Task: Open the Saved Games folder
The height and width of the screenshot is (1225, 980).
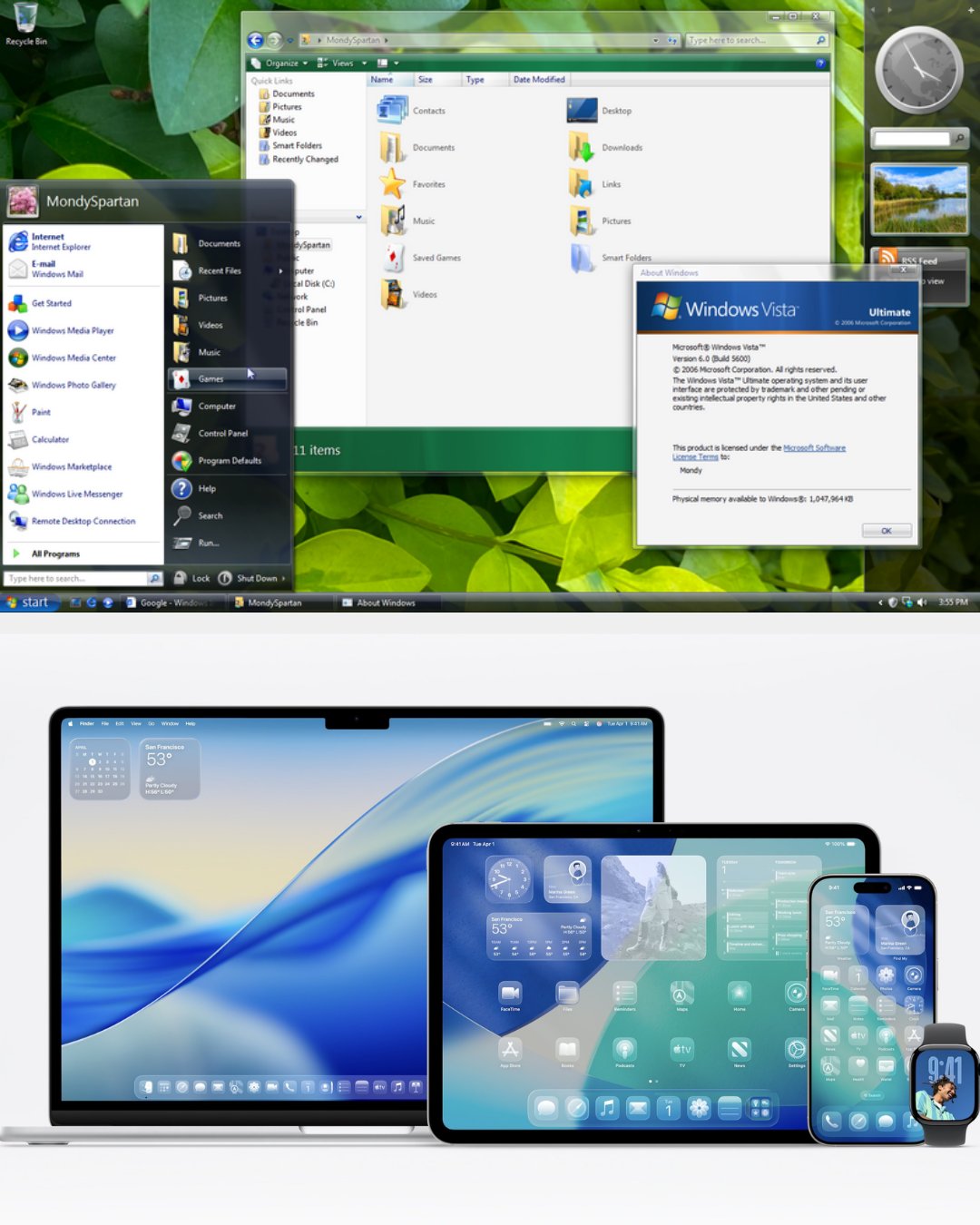Action: pos(419,258)
